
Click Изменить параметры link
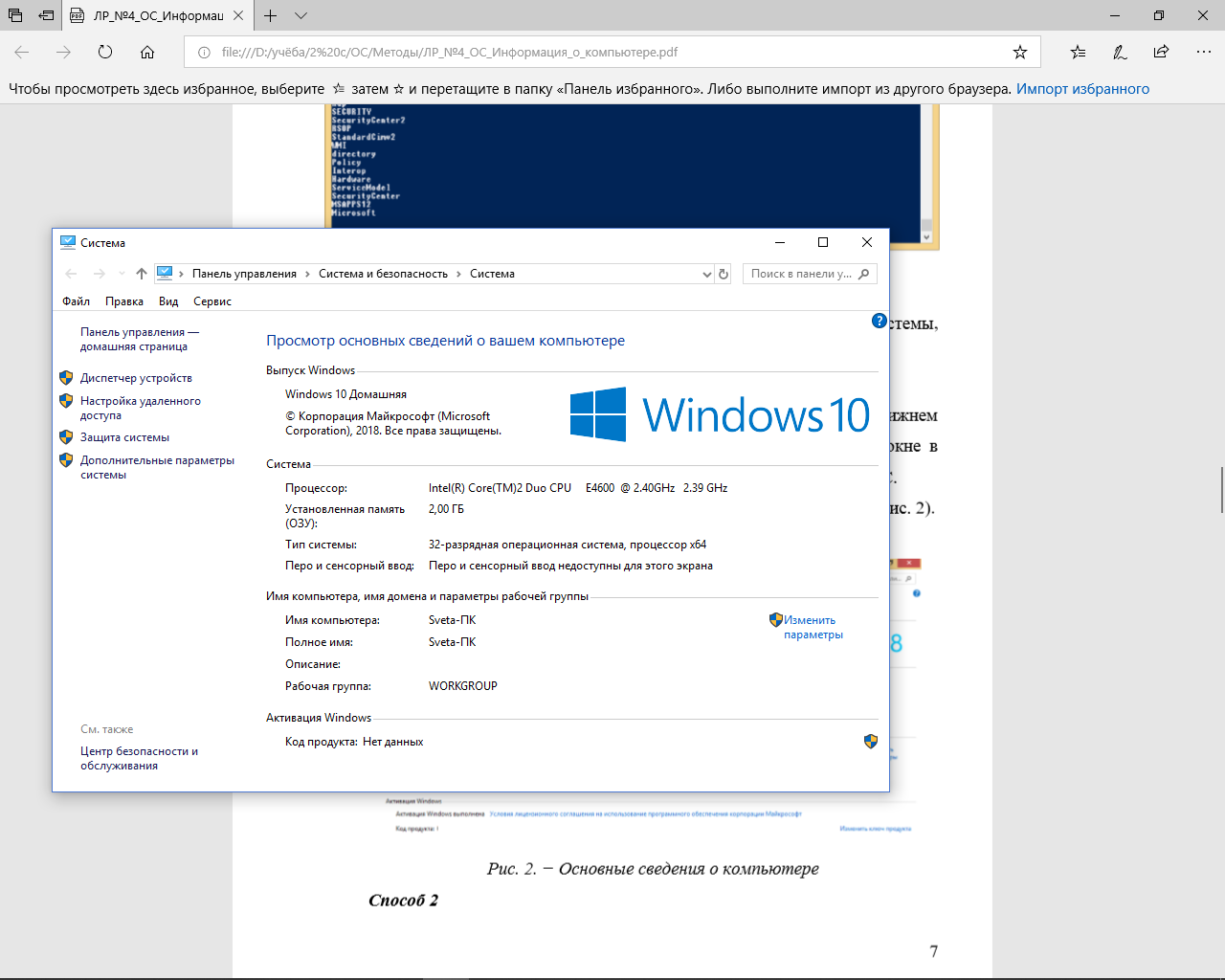(x=813, y=627)
